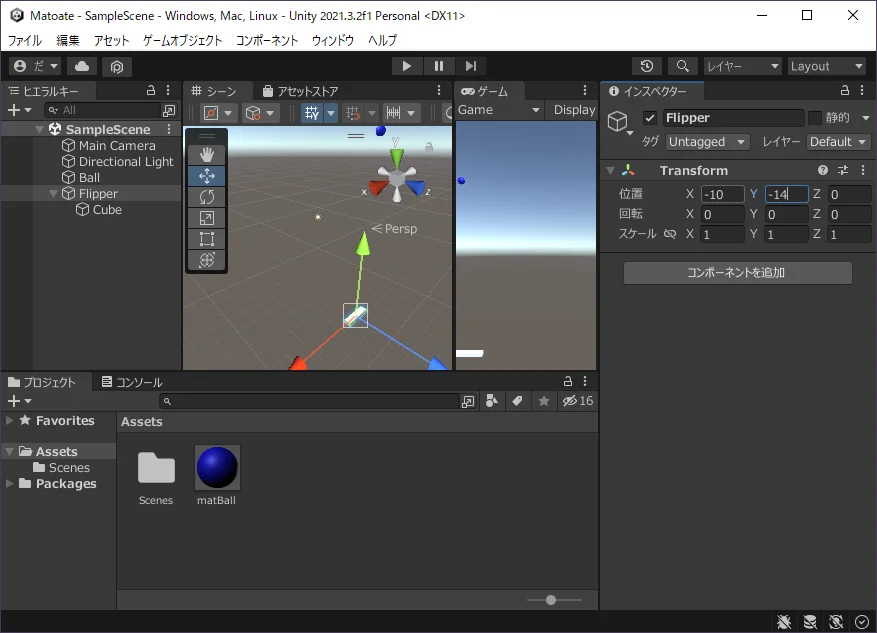Click the search by type icon in Project
The height and width of the screenshot is (633, 877).
(492, 401)
